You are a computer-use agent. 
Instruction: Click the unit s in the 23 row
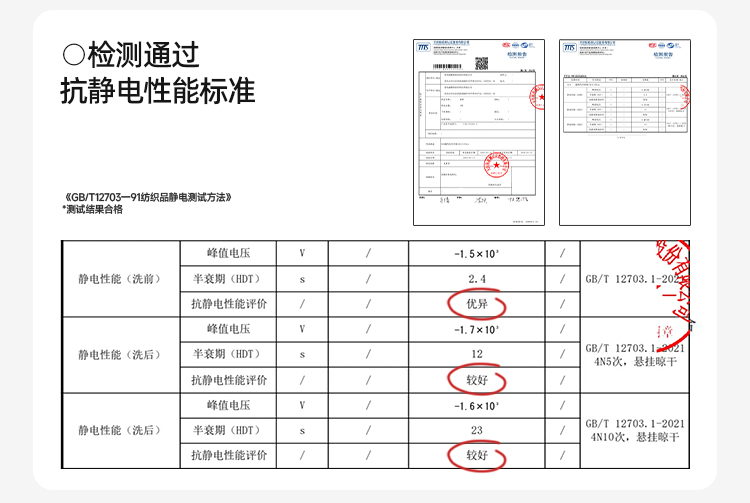click(x=302, y=431)
